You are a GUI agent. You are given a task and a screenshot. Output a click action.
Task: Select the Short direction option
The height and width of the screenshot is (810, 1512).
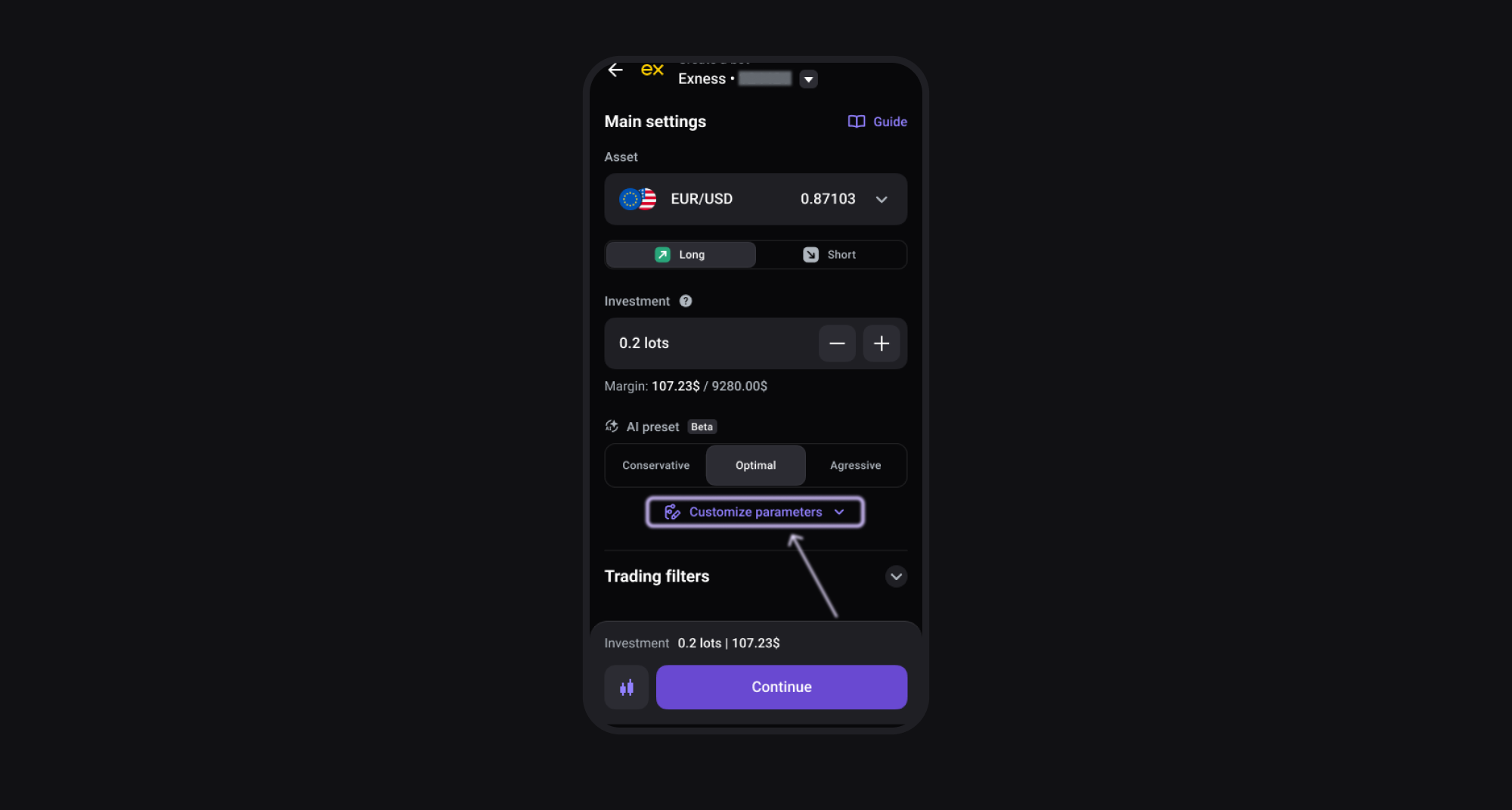click(830, 255)
